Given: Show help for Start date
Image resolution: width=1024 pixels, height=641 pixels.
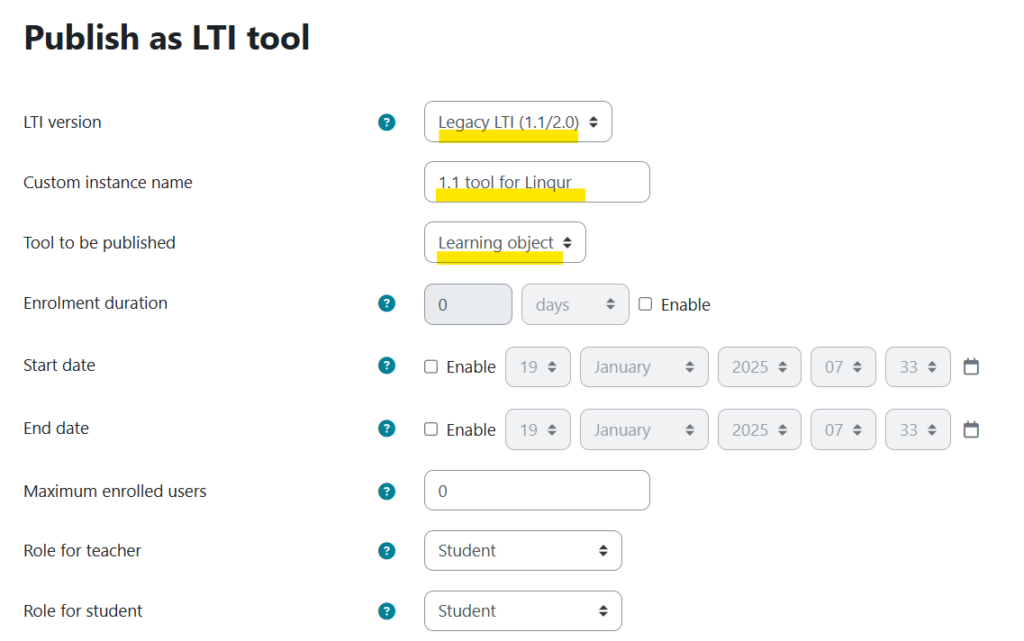Looking at the screenshot, I should [x=387, y=366].
